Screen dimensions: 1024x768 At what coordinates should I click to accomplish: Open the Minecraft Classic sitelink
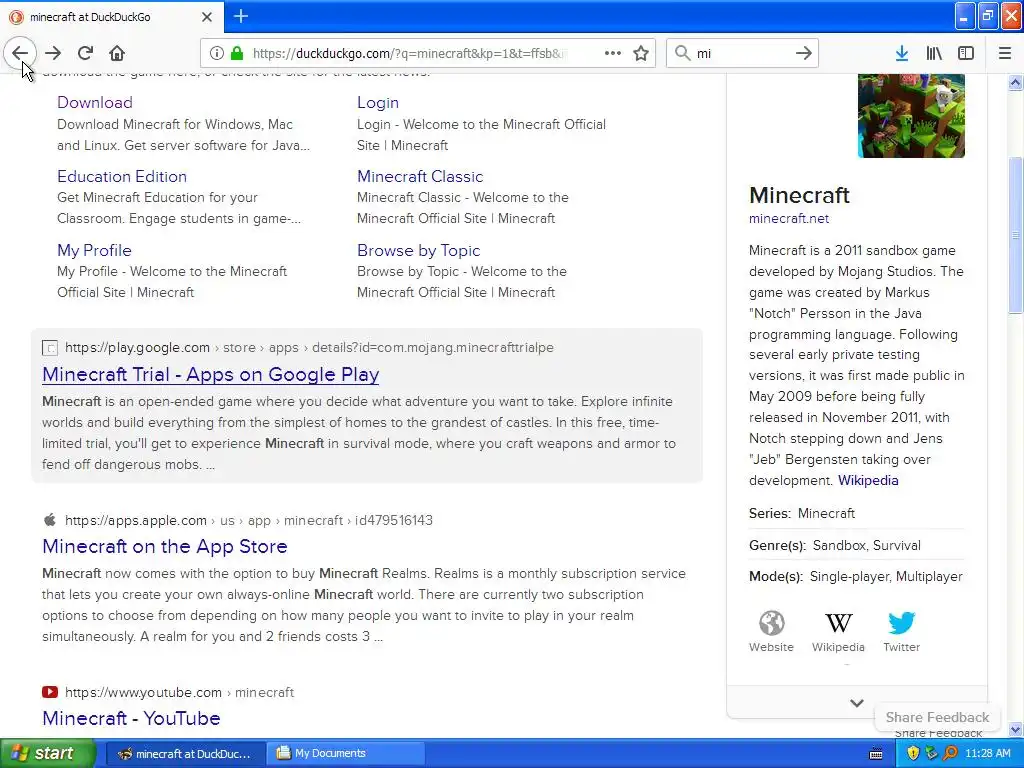click(420, 176)
